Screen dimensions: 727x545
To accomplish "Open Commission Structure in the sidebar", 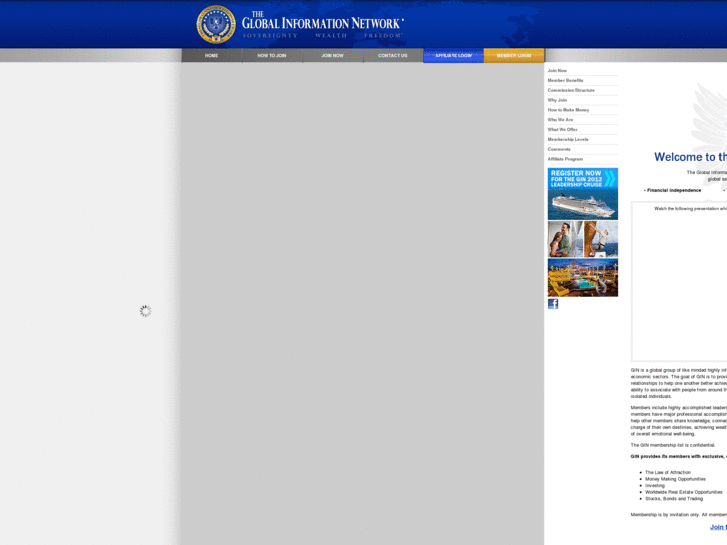I will coord(571,90).
